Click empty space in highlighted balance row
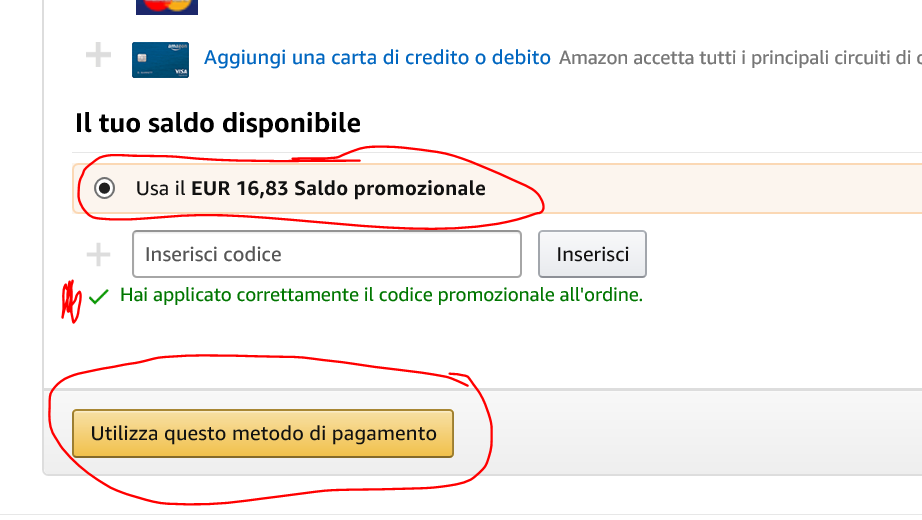Viewport: 922px width, 520px height. coord(720,188)
